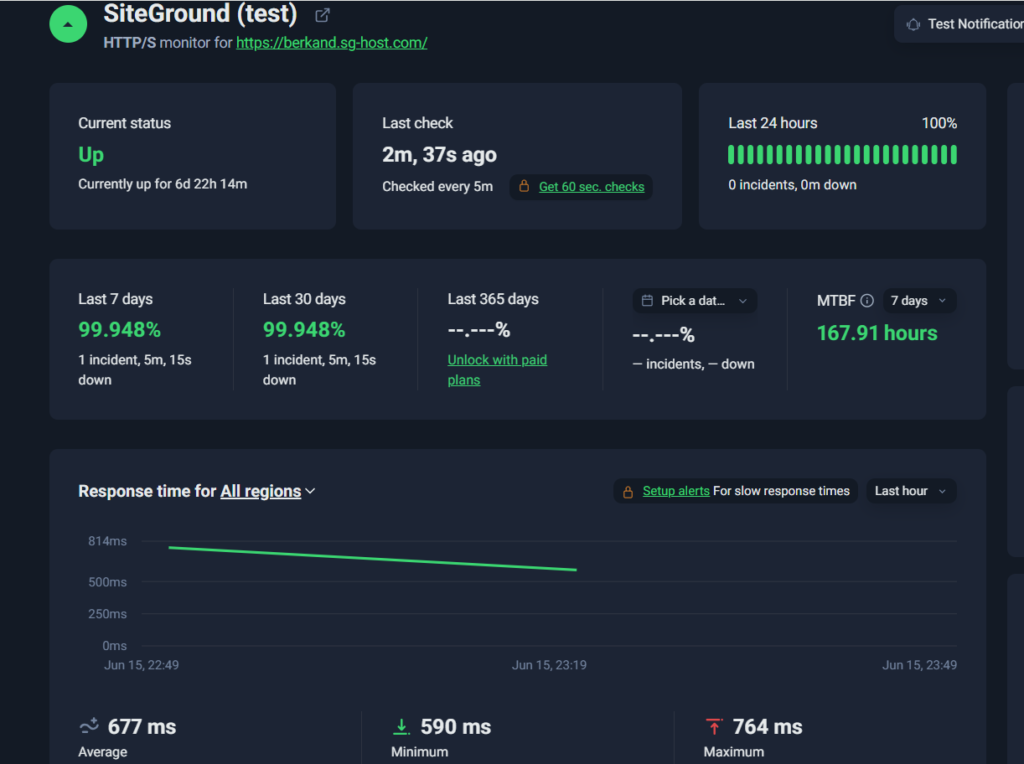Click the 590 ms minimum value
The image size is (1024, 764).
(455, 727)
